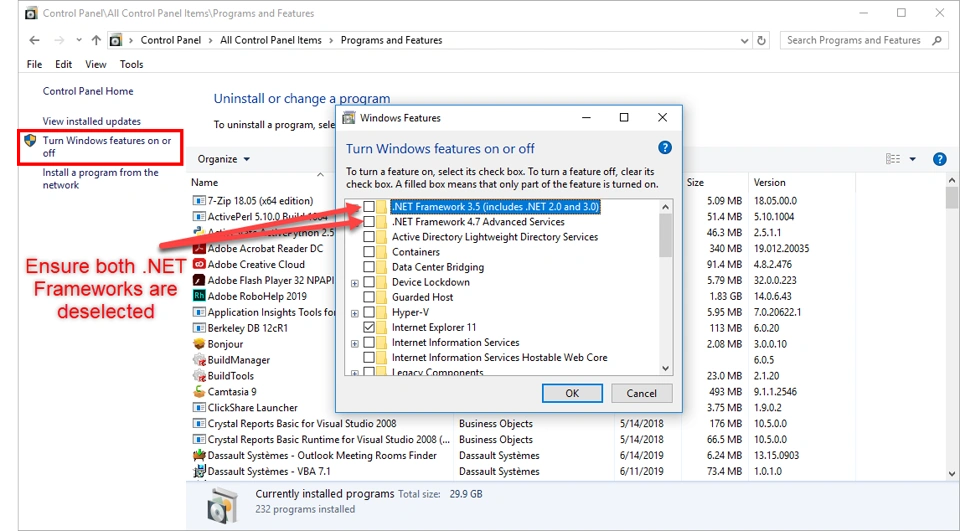The height and width of the screenshot is (531, 960).
Task: Open the recent locations dropdown arrow
Action: (78, 40)
